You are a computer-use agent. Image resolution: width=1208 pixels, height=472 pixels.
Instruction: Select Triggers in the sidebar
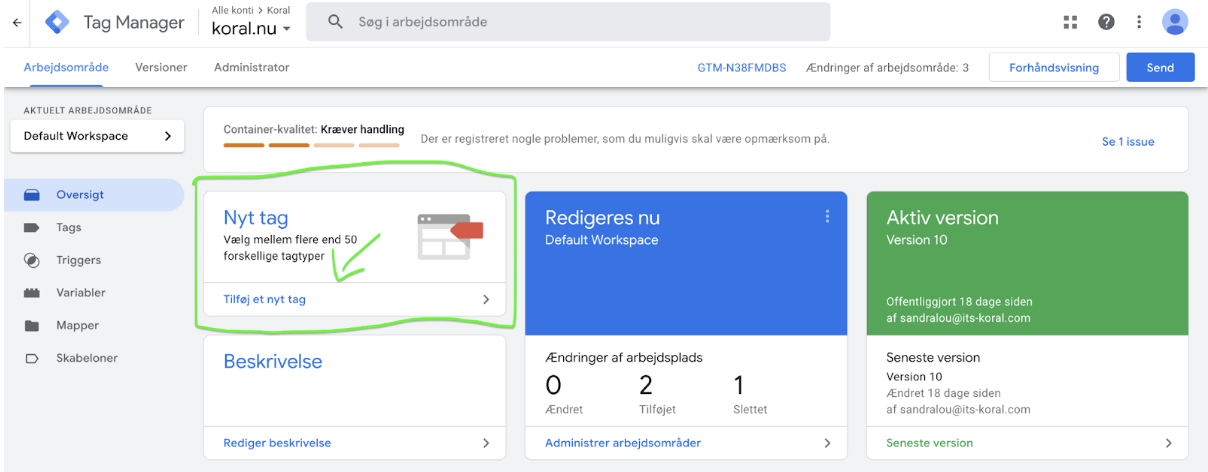78,260
